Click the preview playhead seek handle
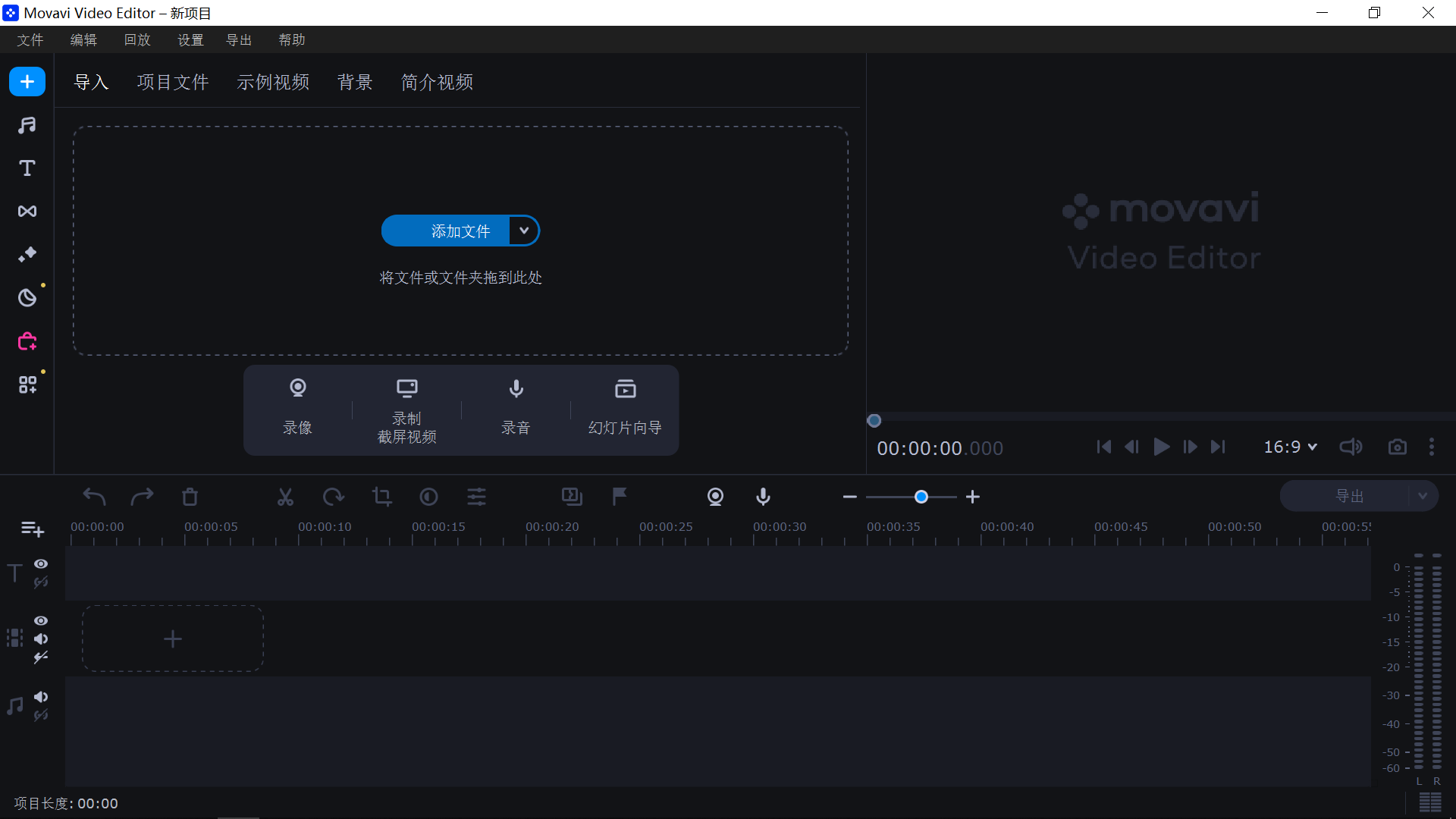 [x=874, y=421]
